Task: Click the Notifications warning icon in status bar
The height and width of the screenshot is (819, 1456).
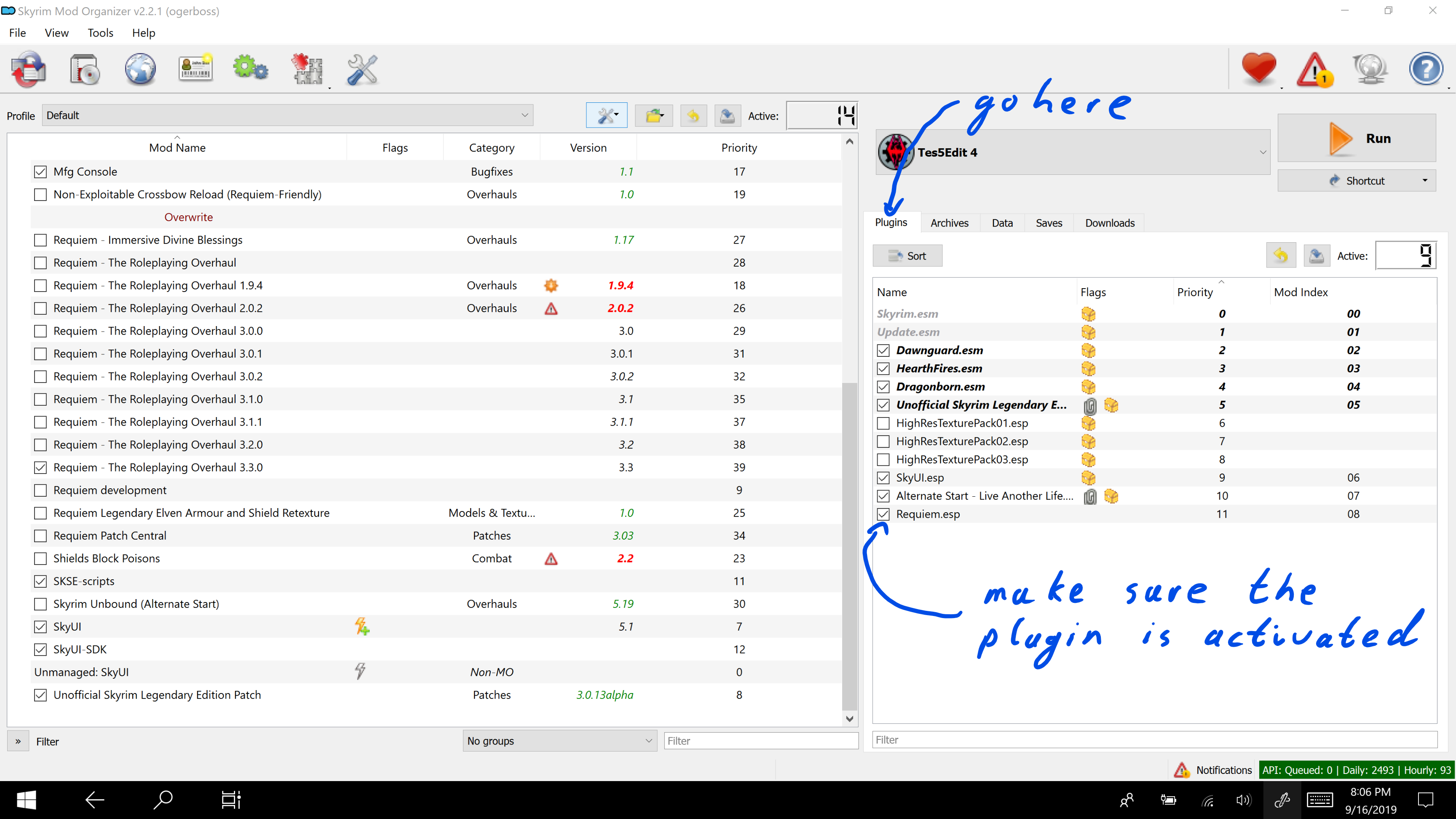Action: (1181, 770)
